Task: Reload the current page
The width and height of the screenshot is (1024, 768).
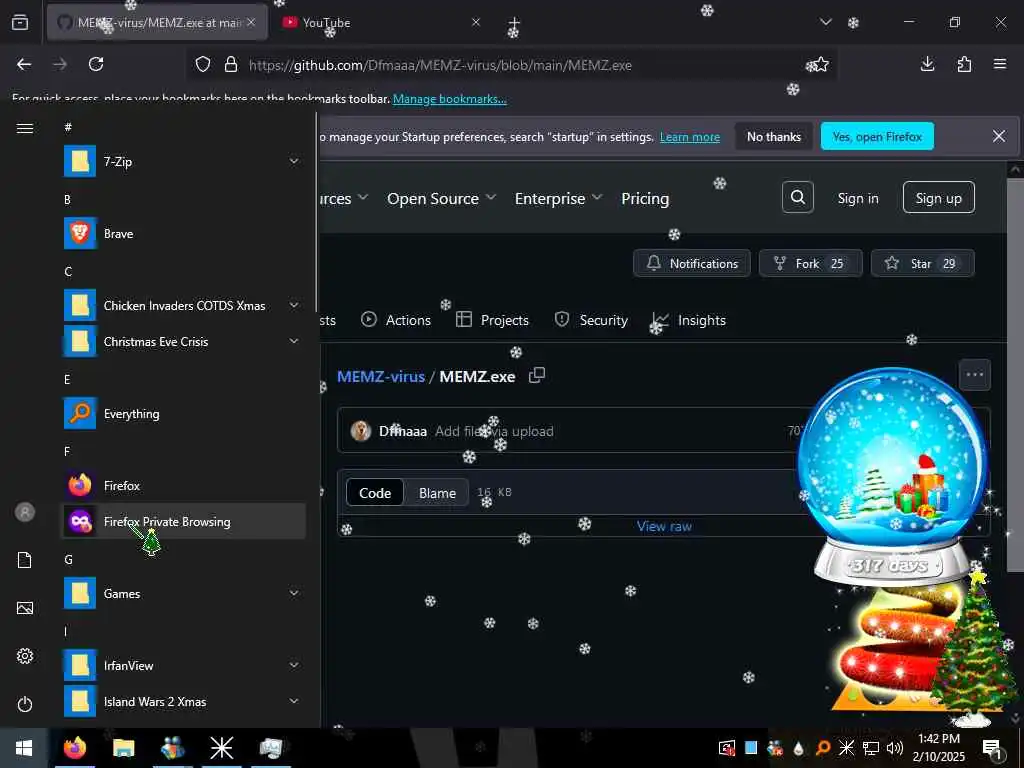Action: click(x=96, y=64)
